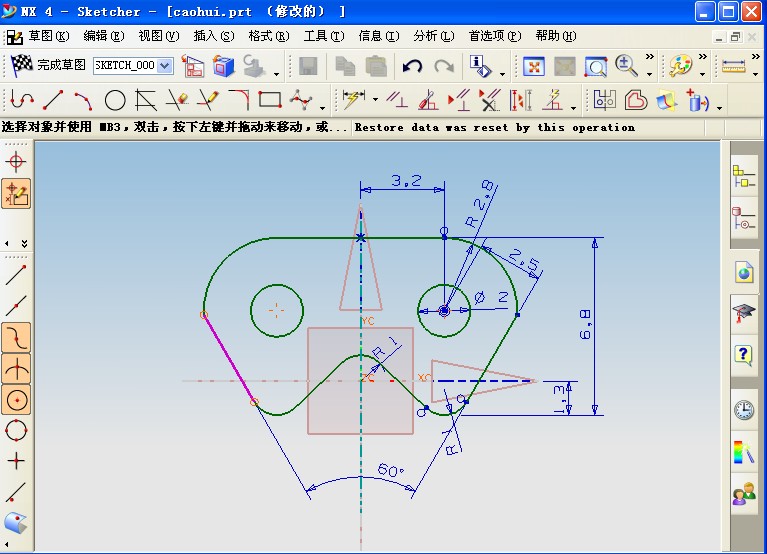
Task: Click the Measure ruler icon
Action: tap(734, 66)
